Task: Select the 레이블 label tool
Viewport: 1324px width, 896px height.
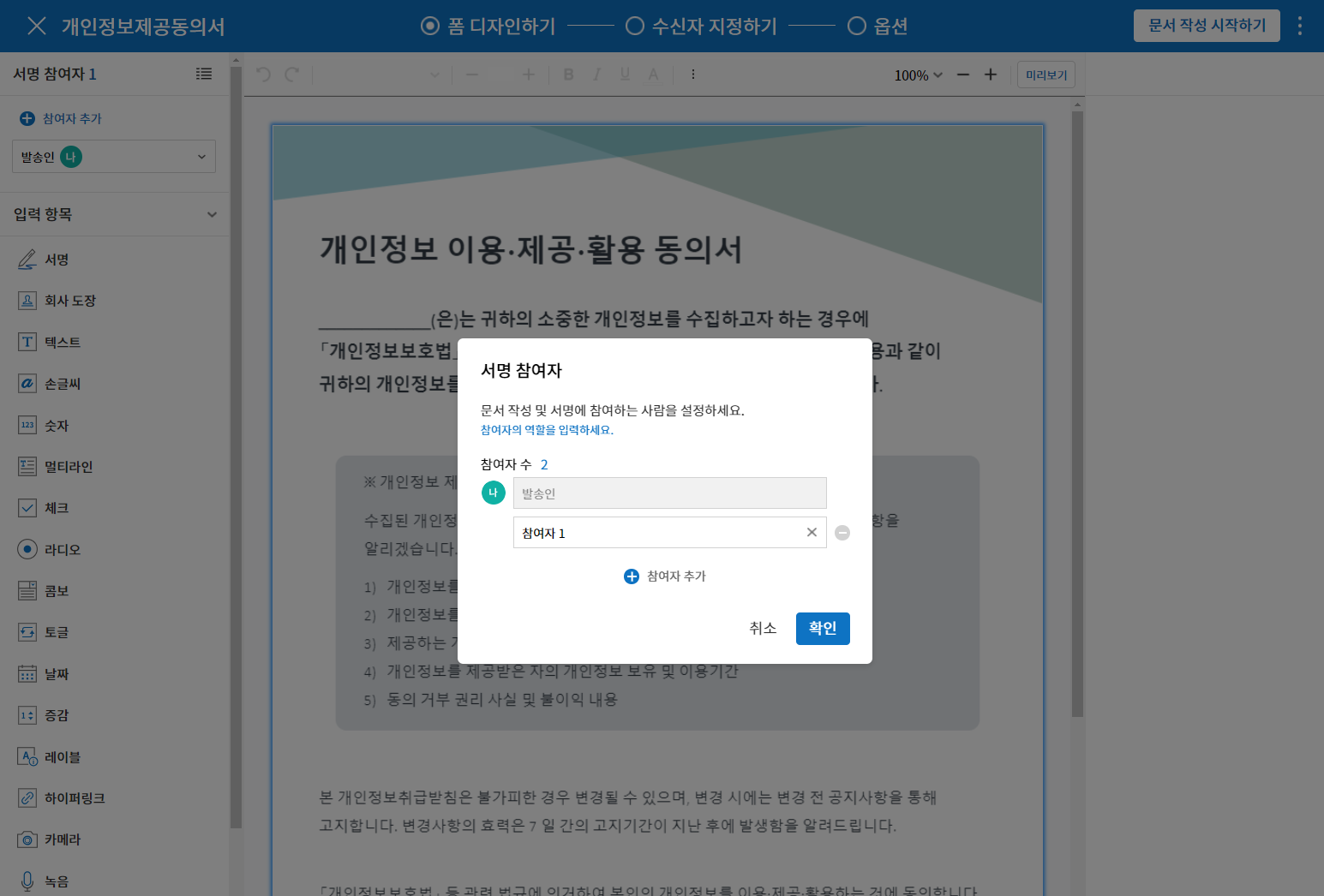Action: click(49, 756)
